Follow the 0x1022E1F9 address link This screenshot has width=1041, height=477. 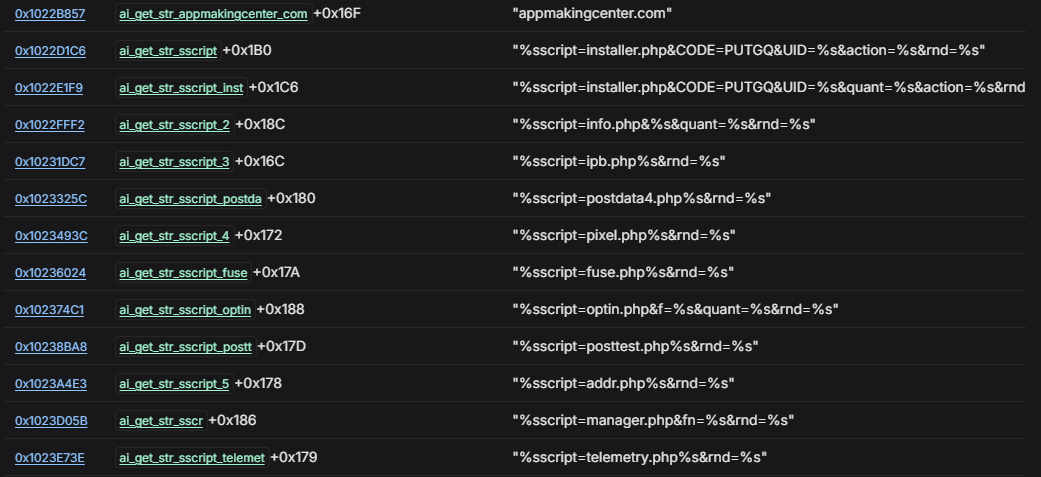click(x=49, y=88)
